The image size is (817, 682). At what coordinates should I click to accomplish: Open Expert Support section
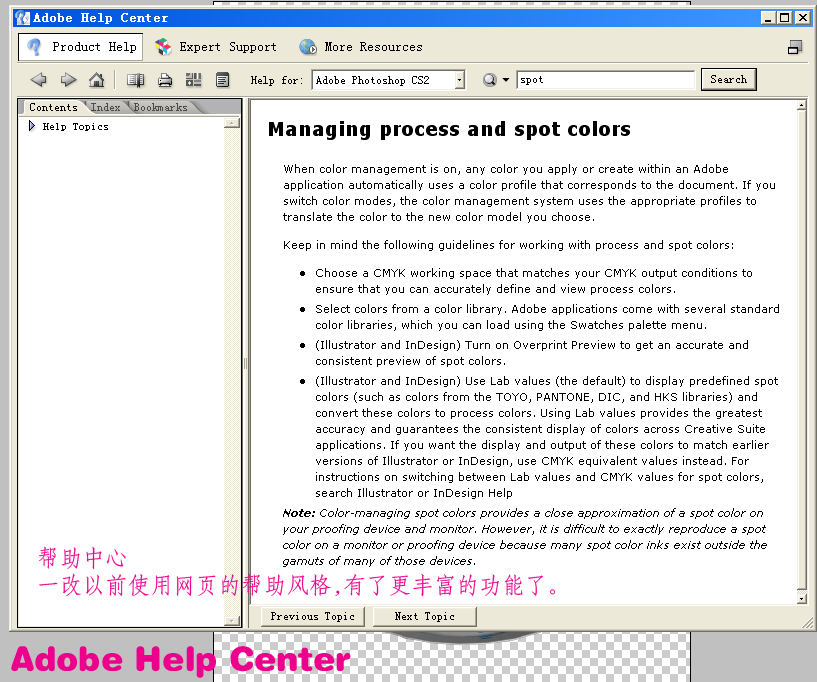(216, 47)
